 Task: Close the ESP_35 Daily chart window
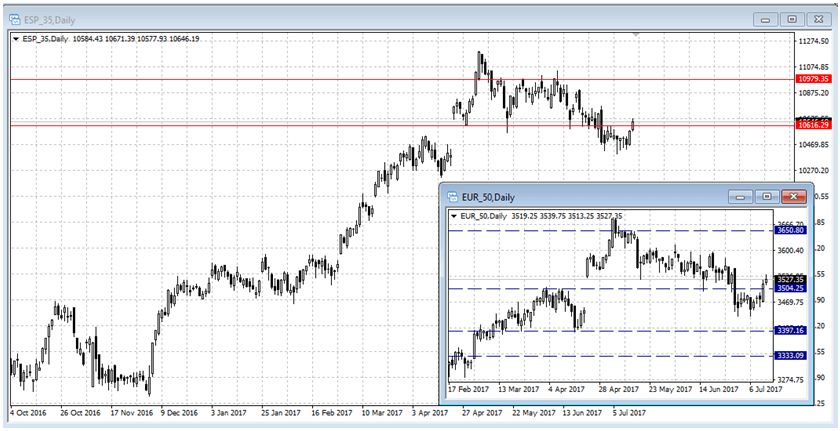(818, 18)
